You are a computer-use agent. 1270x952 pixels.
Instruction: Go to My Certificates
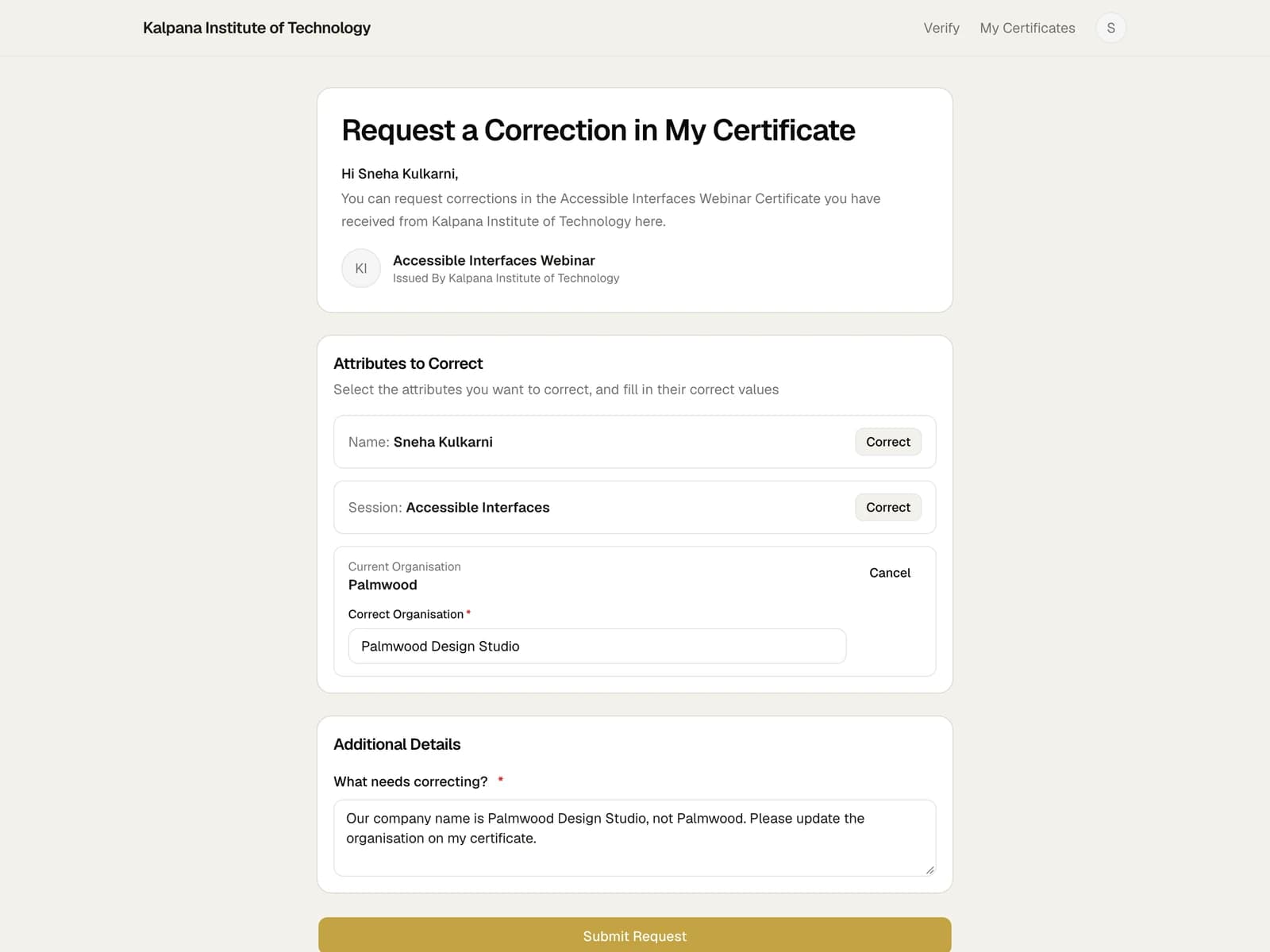pos(1027,28)
